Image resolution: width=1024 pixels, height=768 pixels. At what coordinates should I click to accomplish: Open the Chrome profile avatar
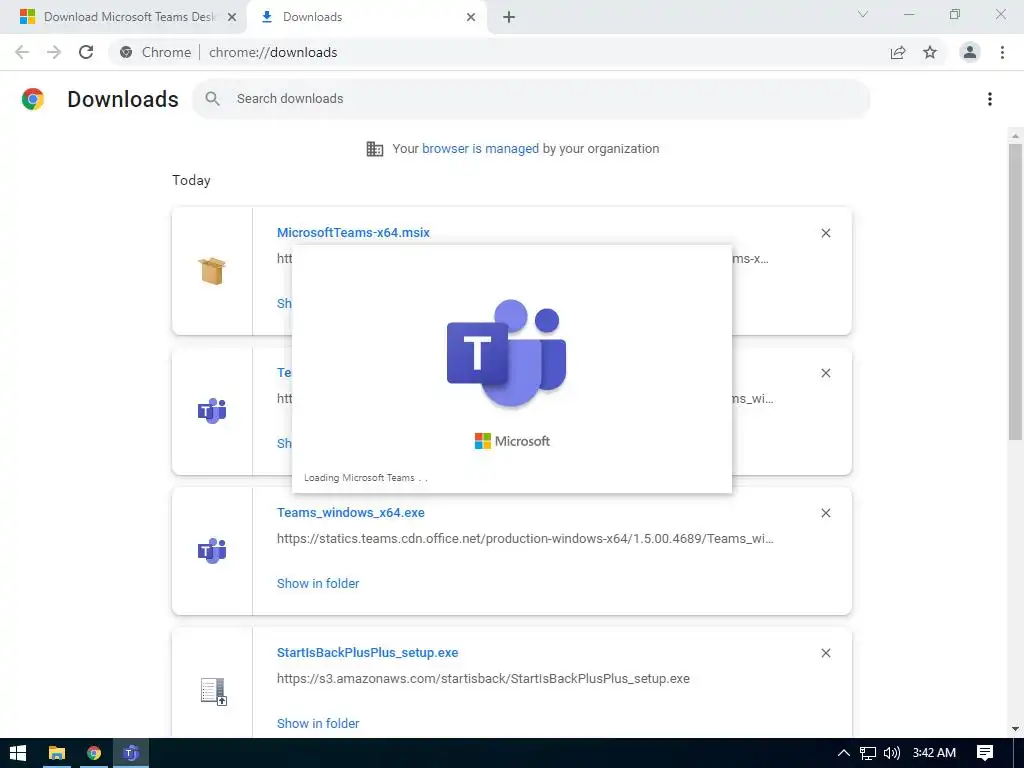pos(970,52)
